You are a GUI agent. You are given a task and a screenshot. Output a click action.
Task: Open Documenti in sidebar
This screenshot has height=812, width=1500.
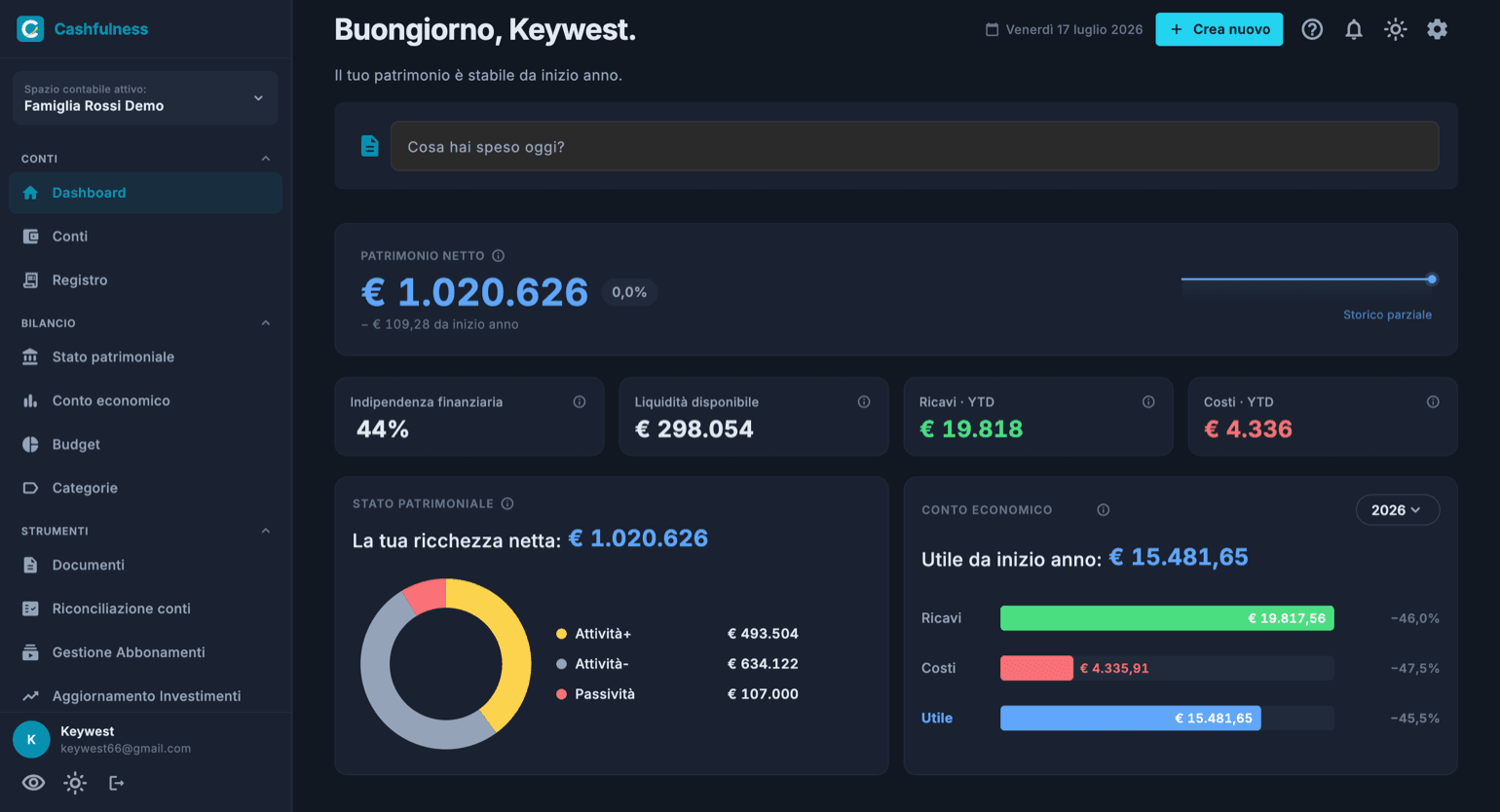tap(145, 566)
